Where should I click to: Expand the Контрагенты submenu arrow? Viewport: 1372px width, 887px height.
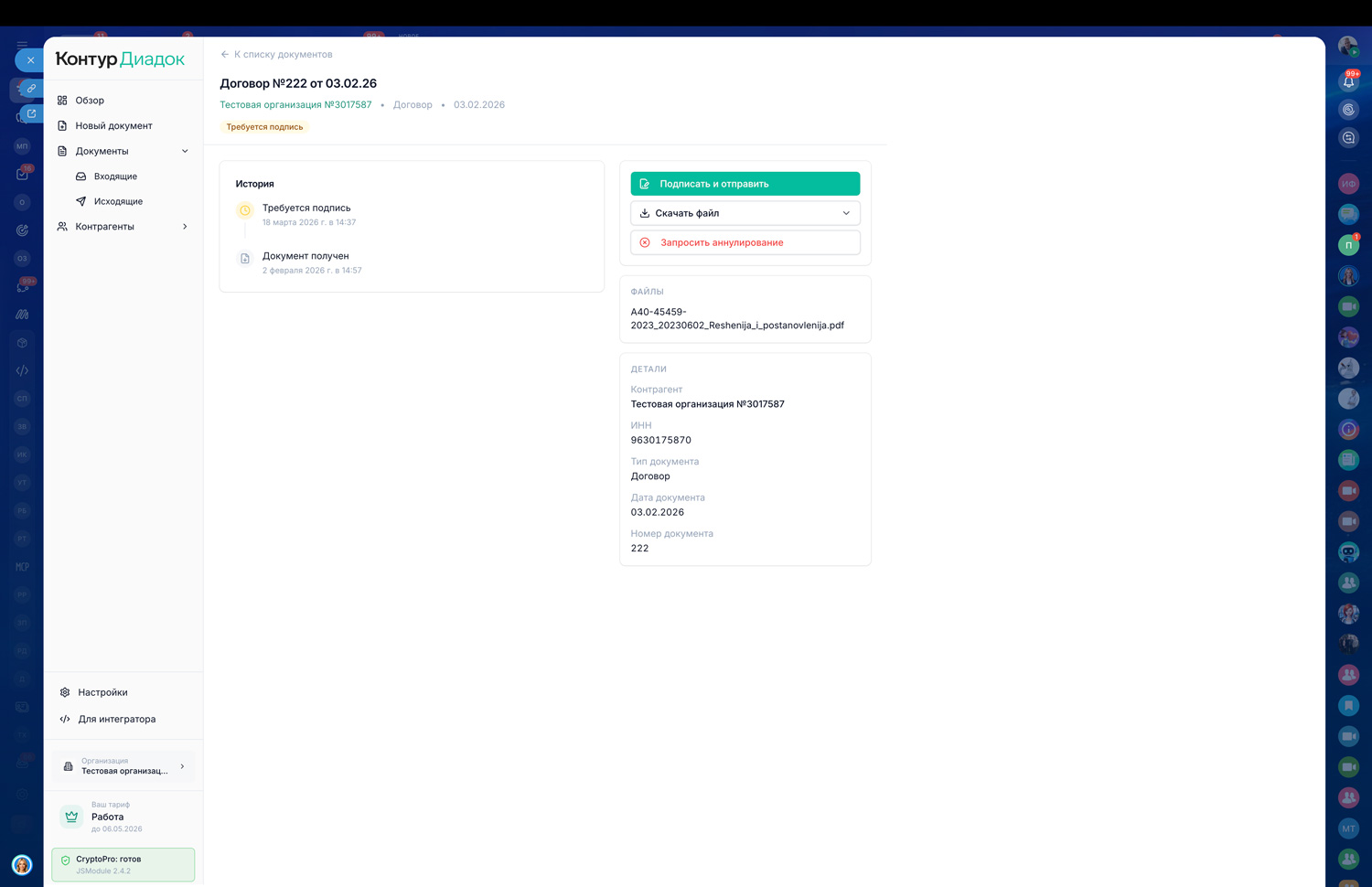pyautogui.click(x=185, y=227)
